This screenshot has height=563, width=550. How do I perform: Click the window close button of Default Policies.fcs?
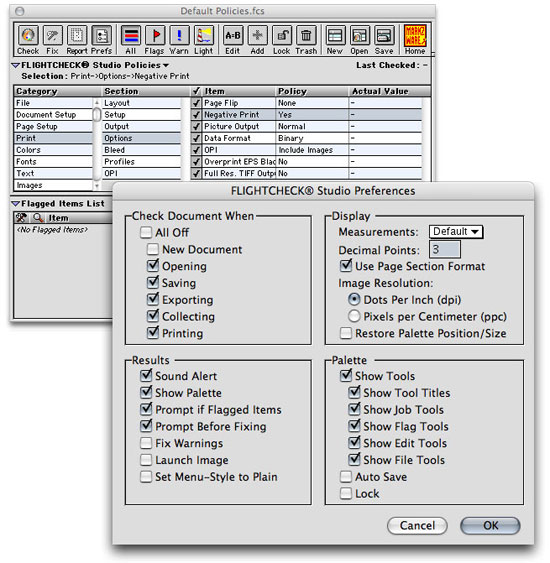[x=20, y=11]
